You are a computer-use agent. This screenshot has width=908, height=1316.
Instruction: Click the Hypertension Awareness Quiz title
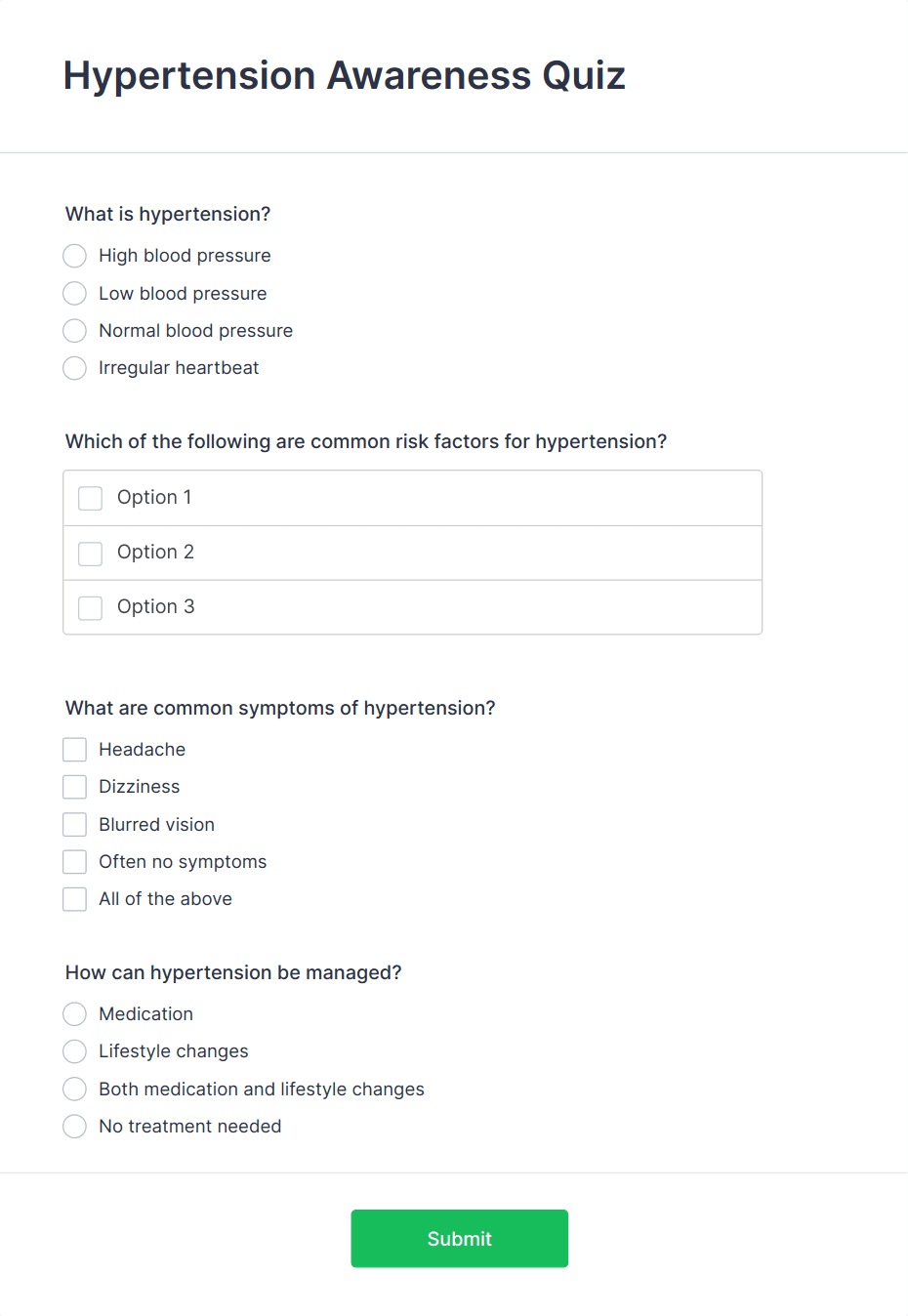(344, 76)
